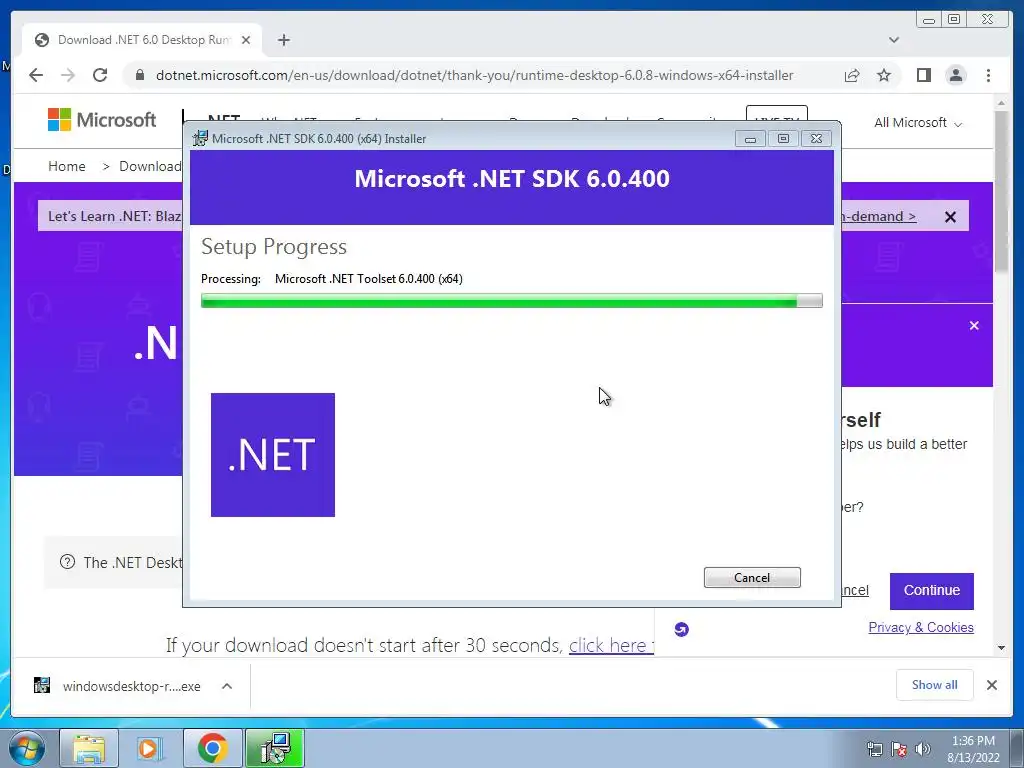Open Chrome three-dot menu
Screen dimensions: 1024x768
[x=988, y=75]
